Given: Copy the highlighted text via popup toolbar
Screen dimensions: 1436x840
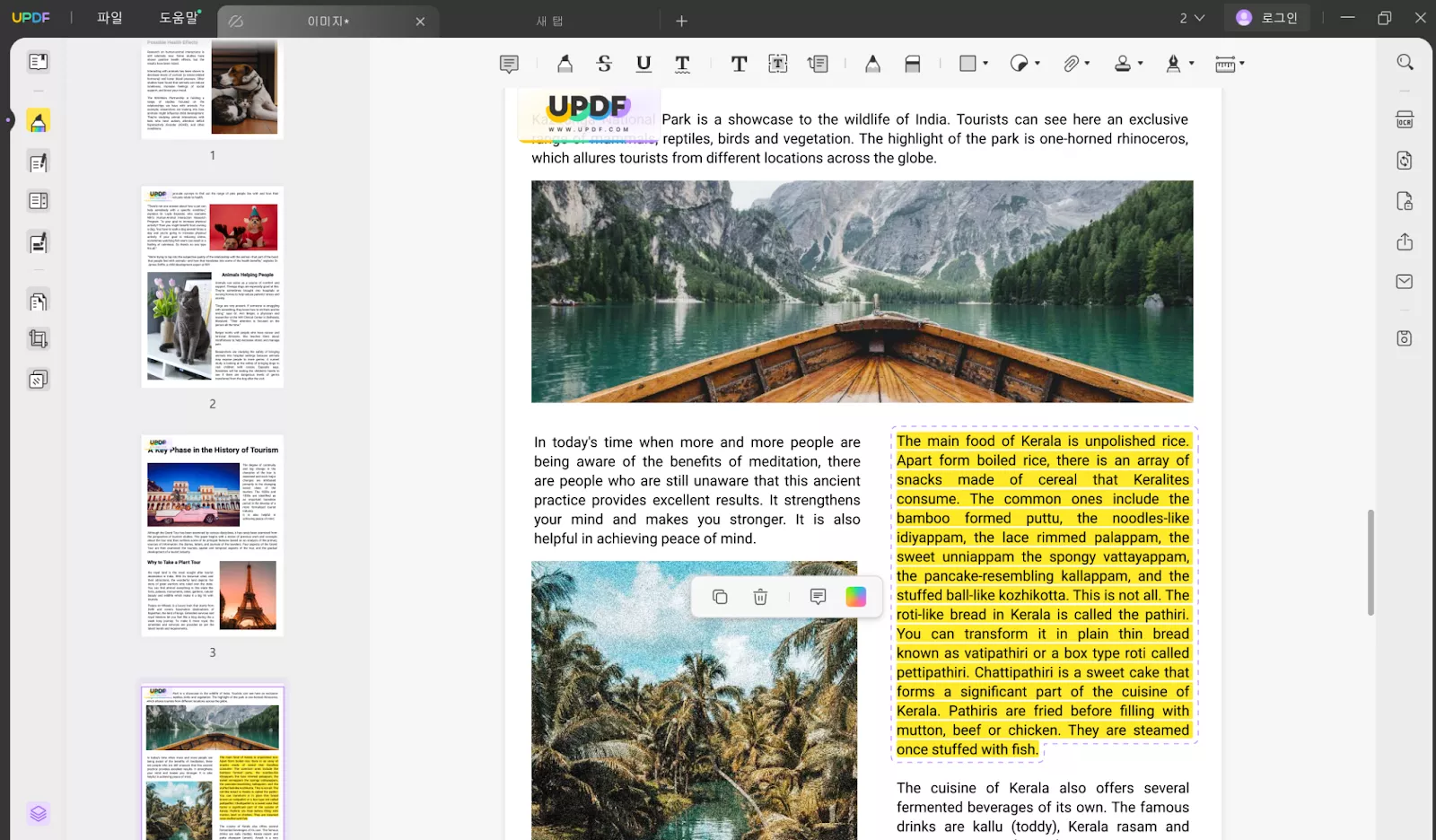Looking at the screenshot, I should [x=720, y=597].
